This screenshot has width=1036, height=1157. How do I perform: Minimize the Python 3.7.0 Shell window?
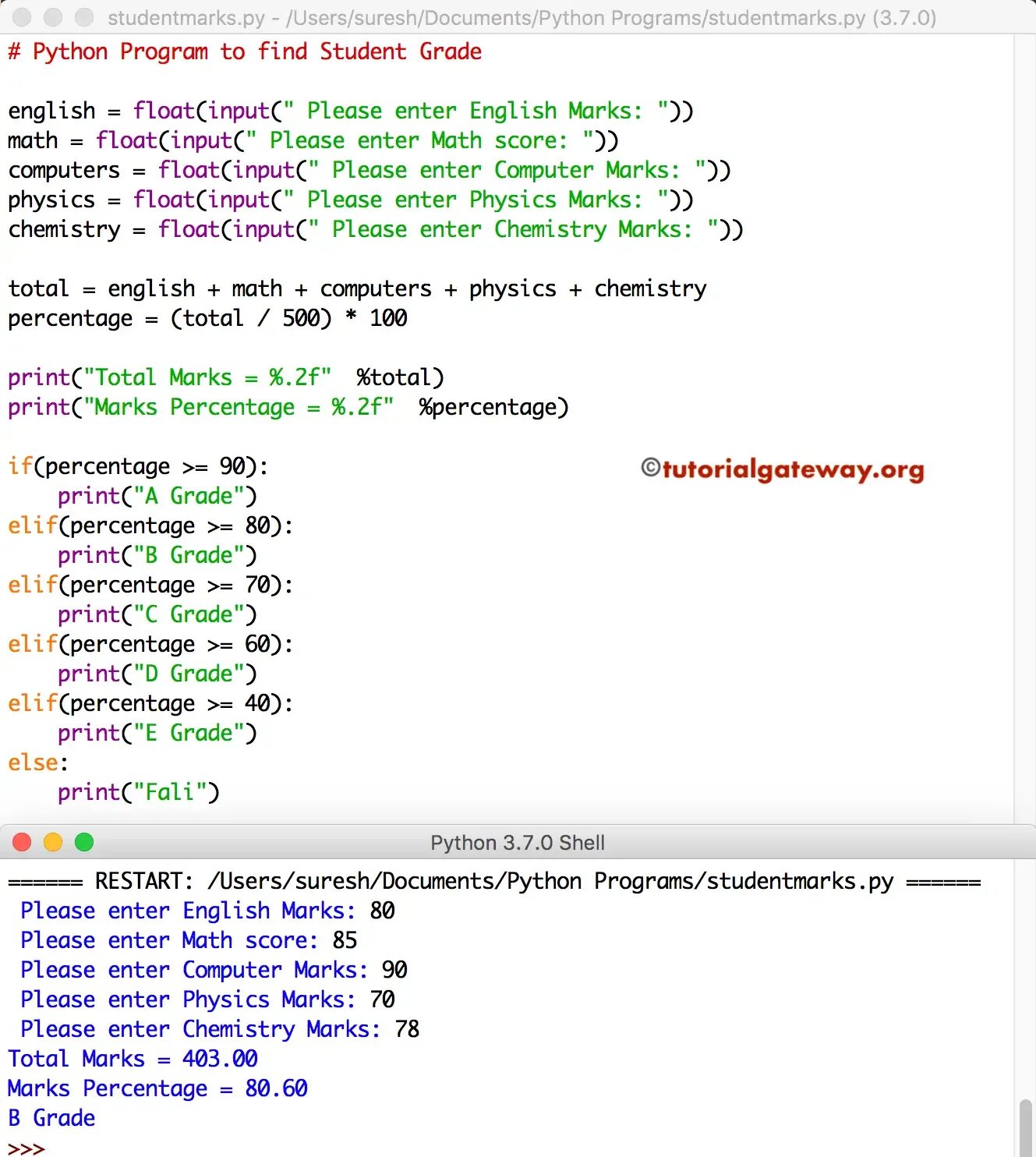(53, 842)
